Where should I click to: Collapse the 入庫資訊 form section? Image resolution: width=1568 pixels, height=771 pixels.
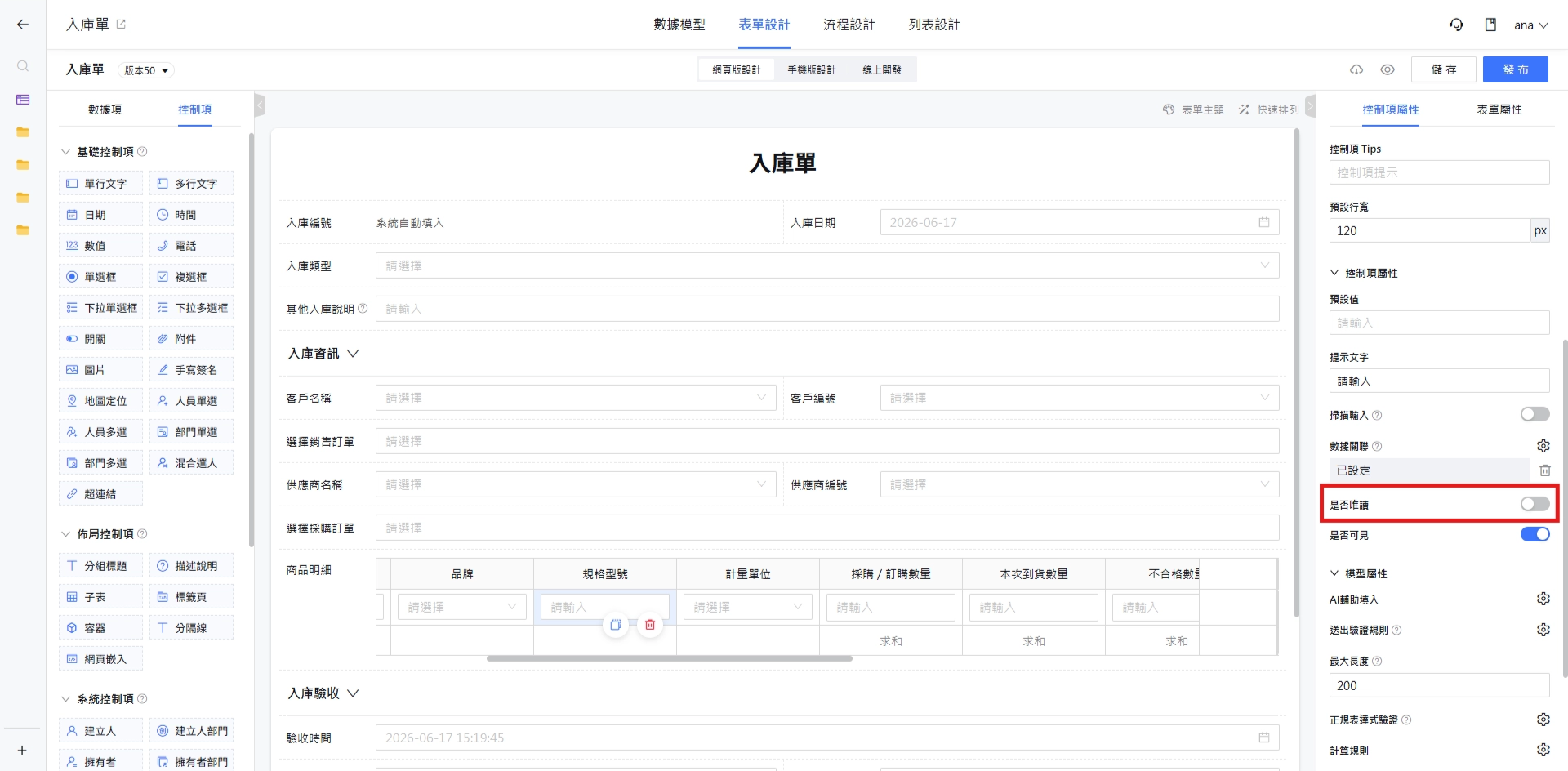(353, 354)
